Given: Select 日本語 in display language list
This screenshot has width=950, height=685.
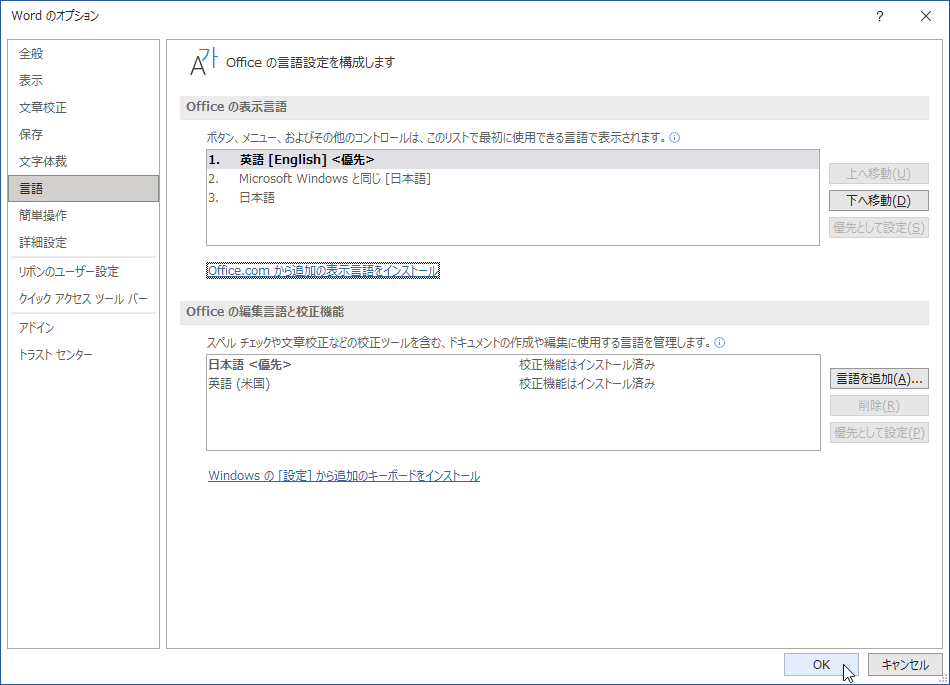Looking at the screenshot, I should [513, 197].
